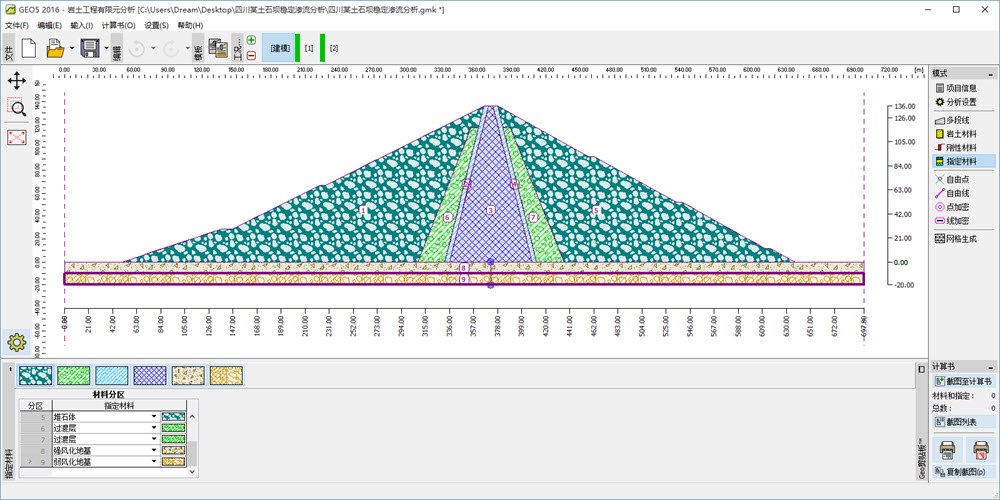Open the 编辑(E) menu
This screenshot has width=1000, height=500.
[49, 26]
